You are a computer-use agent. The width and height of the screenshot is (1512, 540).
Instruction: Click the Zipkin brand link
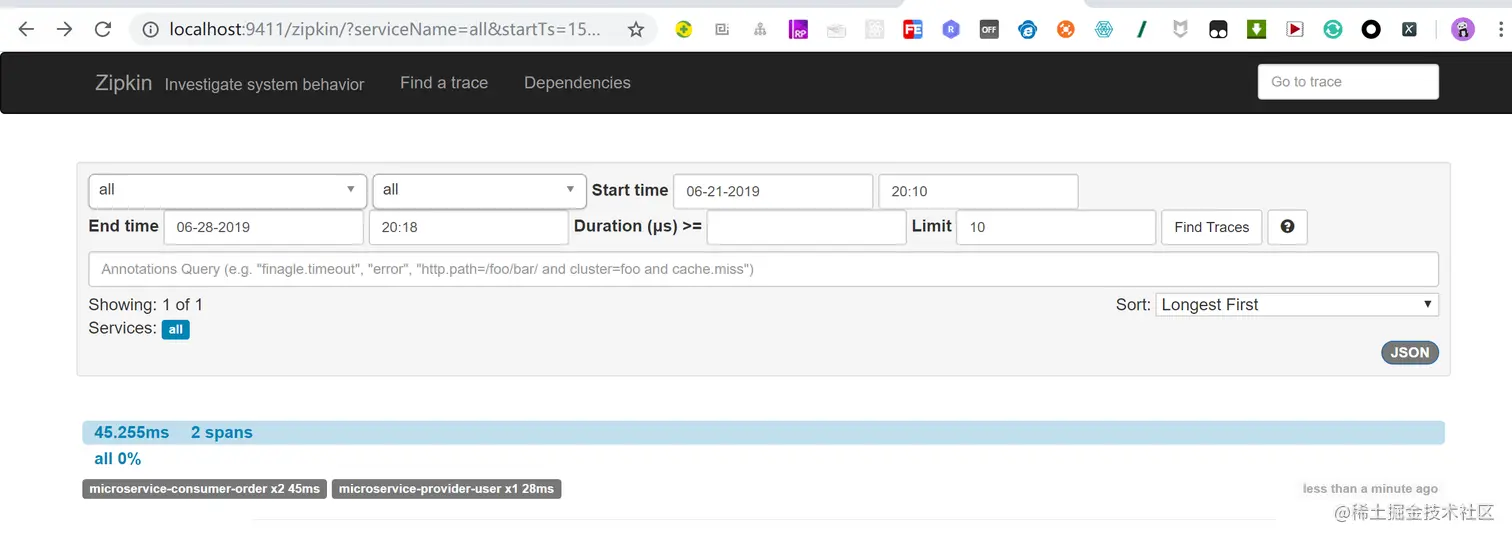coord(124,83)
